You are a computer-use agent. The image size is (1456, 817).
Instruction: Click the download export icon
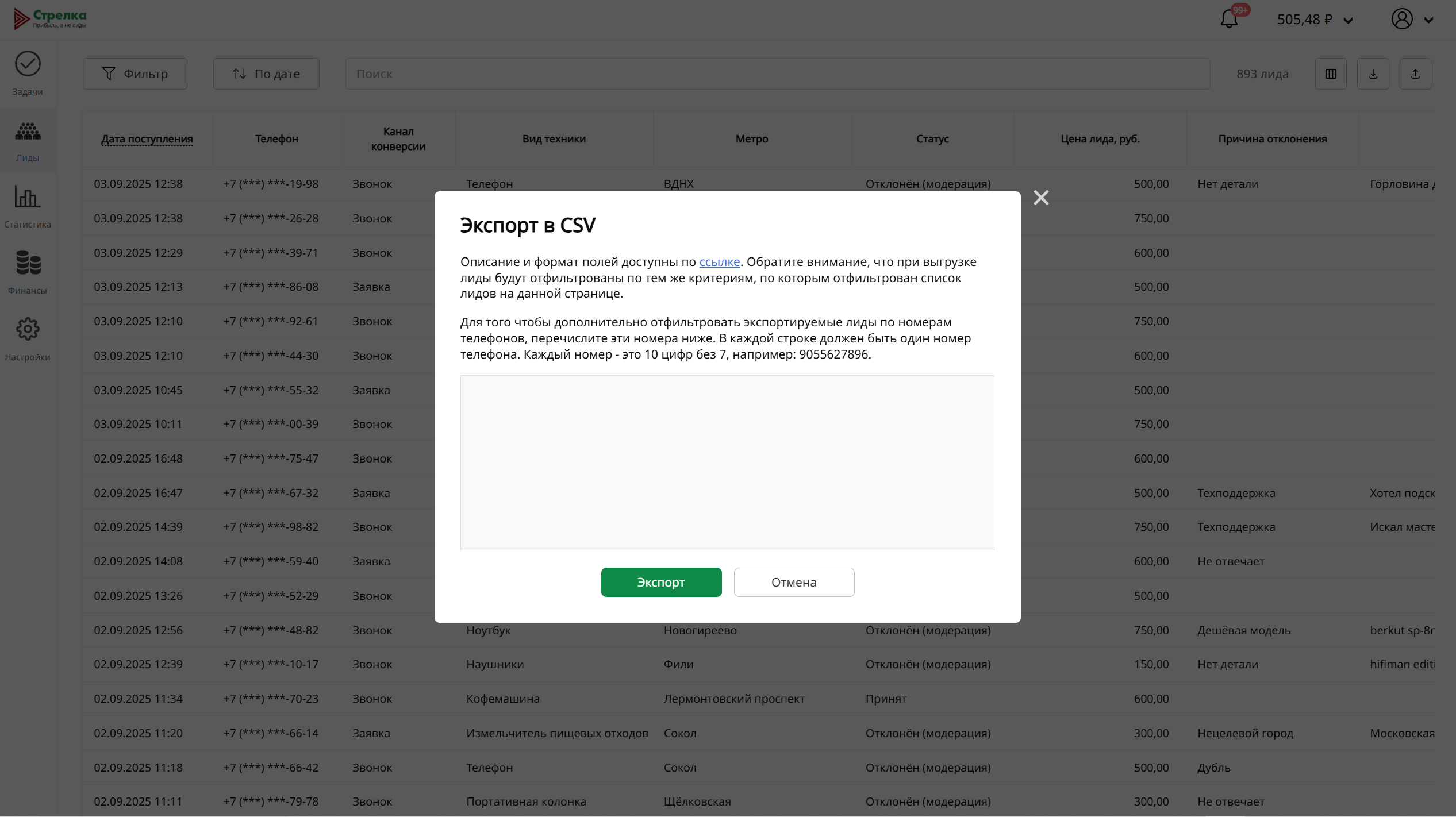point(1373,74)
